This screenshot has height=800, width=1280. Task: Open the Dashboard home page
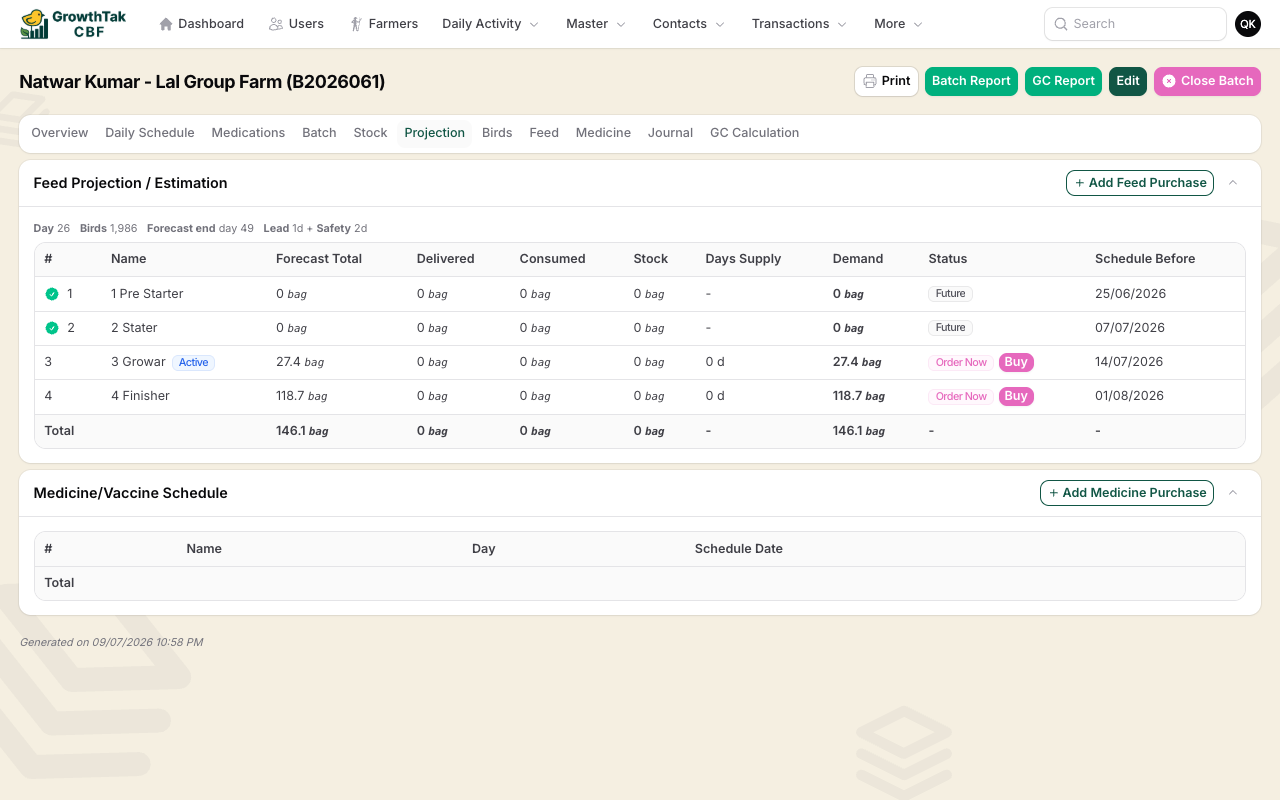coord(201,24)
